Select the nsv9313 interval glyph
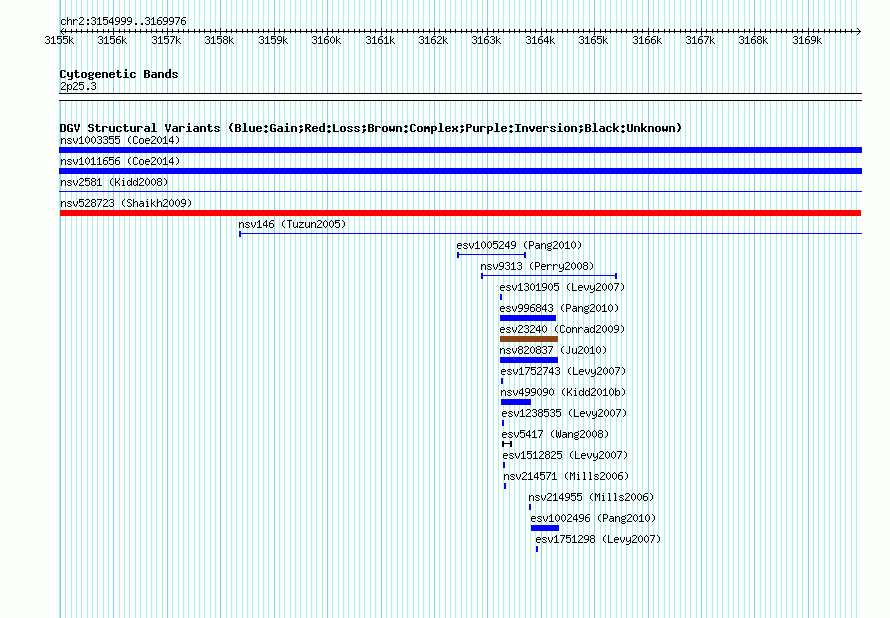890x618 pixels. coord(549,276)
